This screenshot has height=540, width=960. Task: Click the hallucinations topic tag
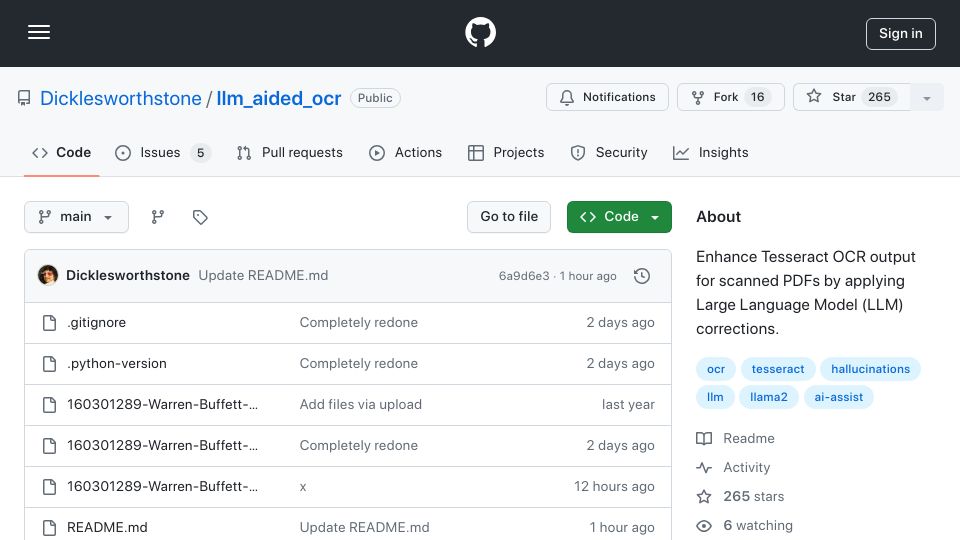pyautogui.click(x=870, y=369)
